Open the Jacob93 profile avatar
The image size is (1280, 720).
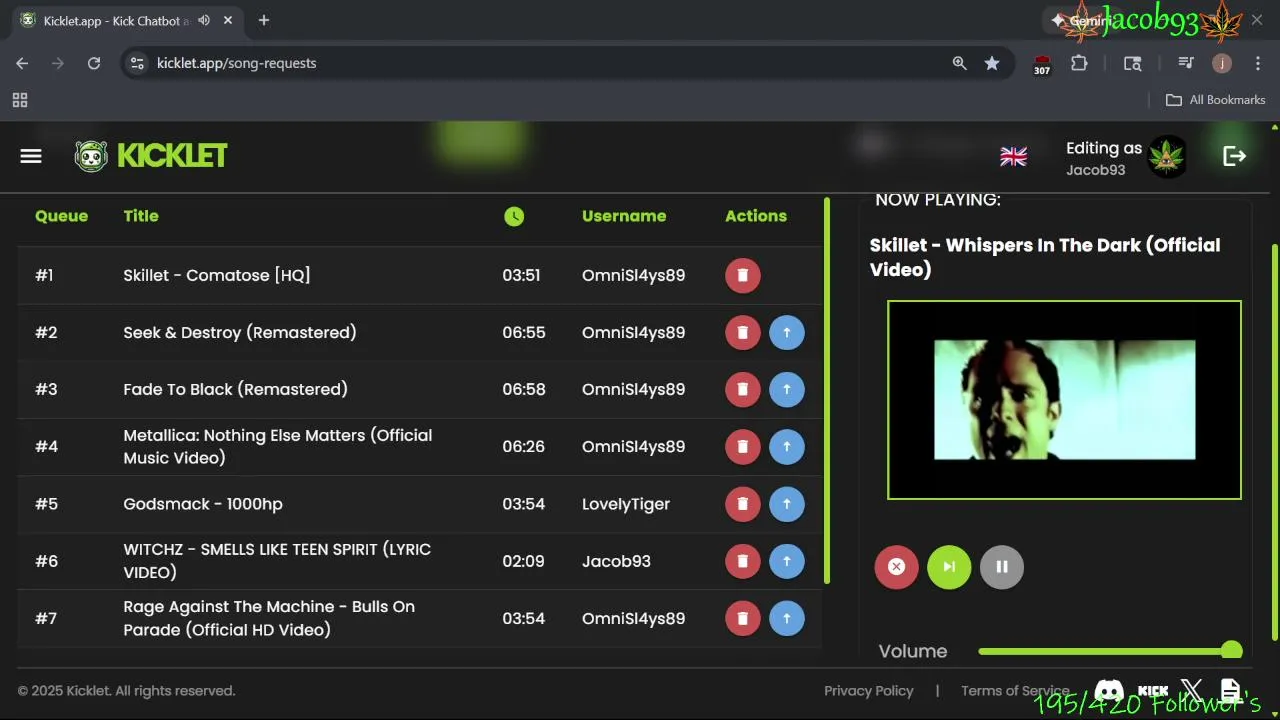pos(1166,157)
